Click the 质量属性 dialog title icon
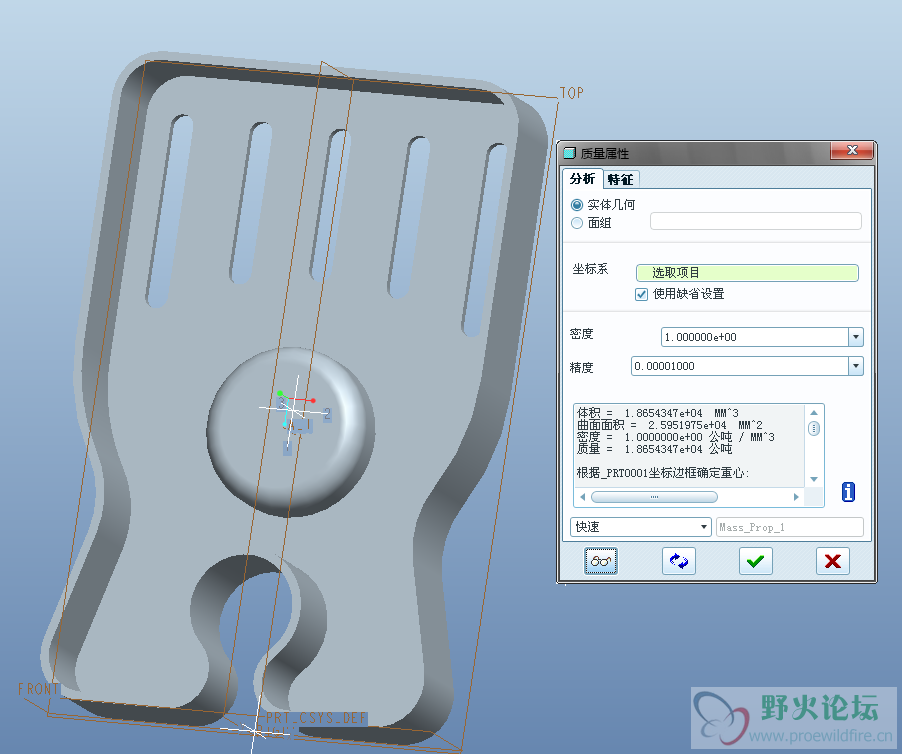The image size is (902, 754). [x=569, y=153]
